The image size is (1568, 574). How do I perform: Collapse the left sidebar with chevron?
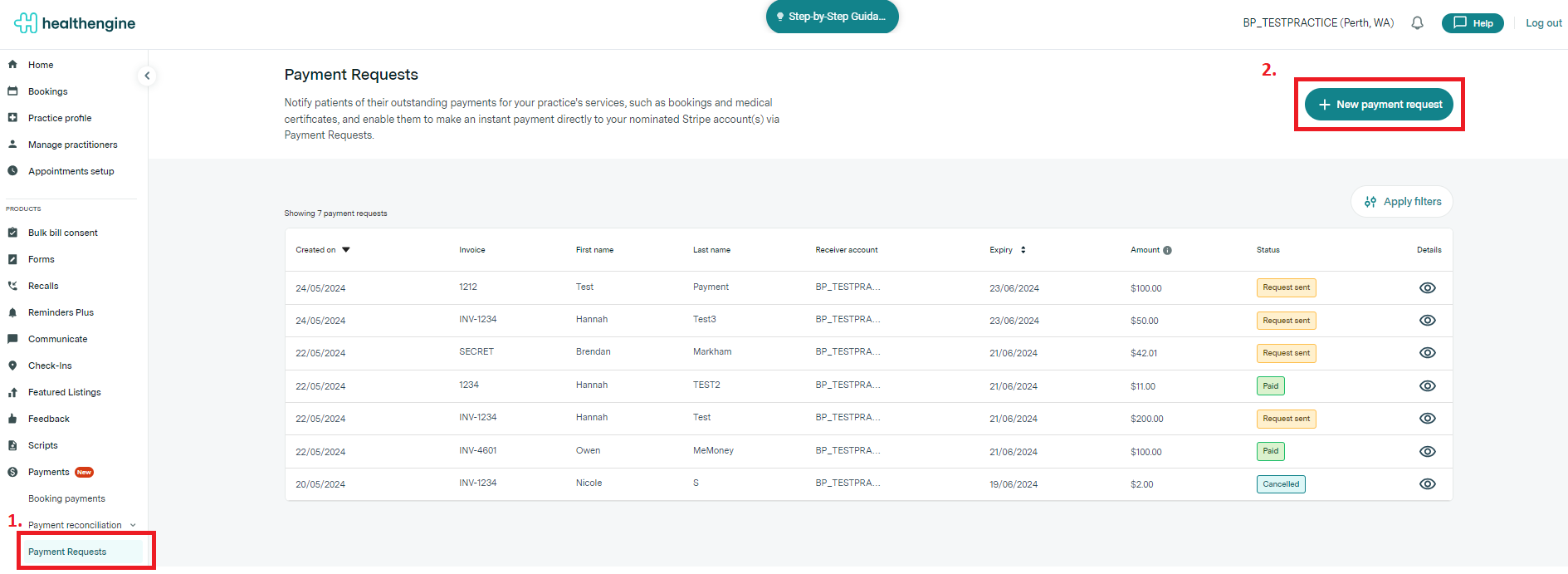point(147,76)
